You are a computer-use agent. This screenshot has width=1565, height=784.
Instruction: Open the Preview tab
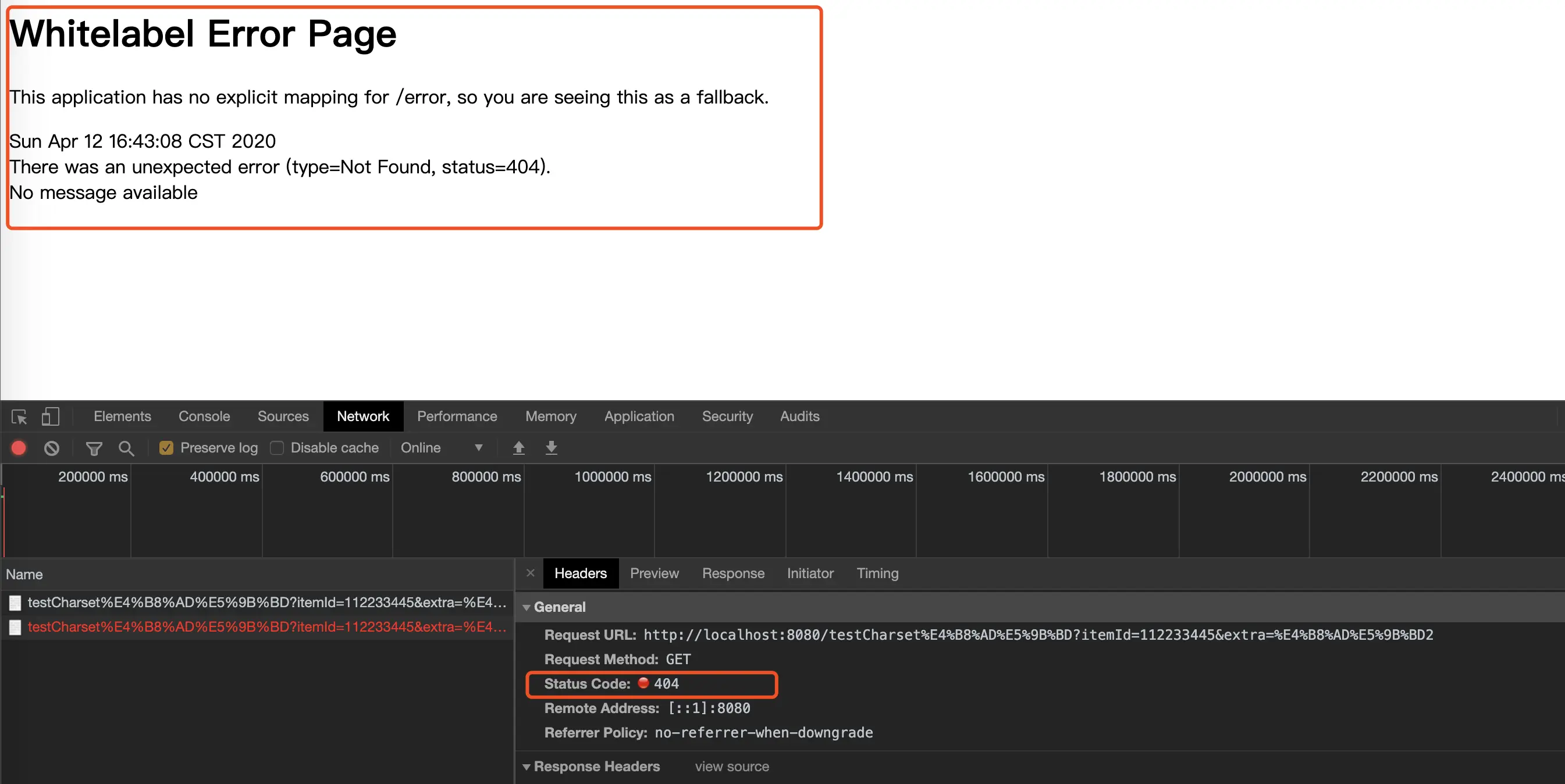[x=654, y=573]
